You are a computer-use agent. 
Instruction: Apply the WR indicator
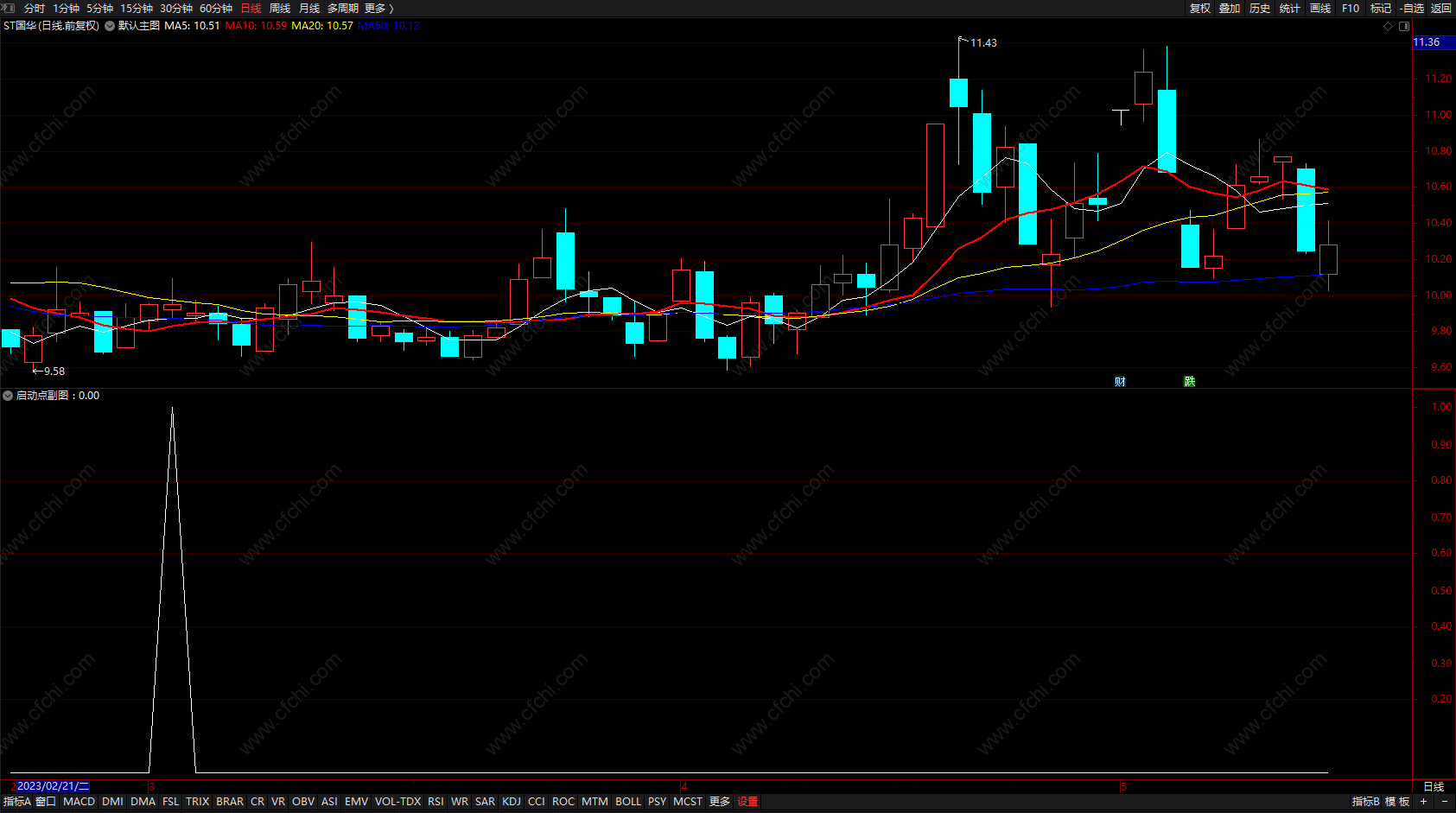coord(460,802)
